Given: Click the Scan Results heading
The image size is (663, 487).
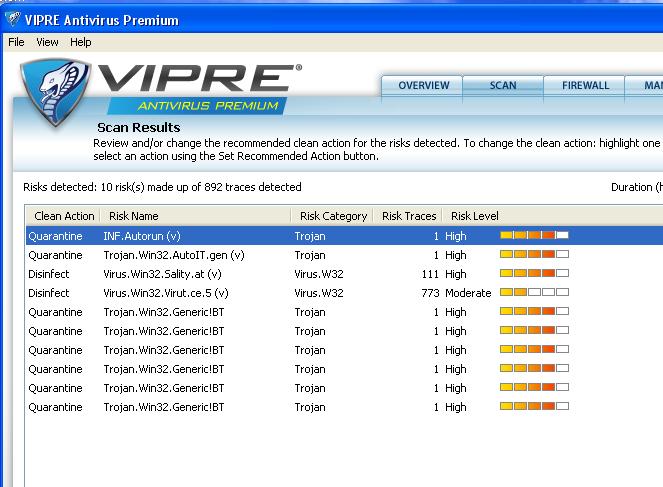Looking at the screenshot, I should tap(139, 128).
